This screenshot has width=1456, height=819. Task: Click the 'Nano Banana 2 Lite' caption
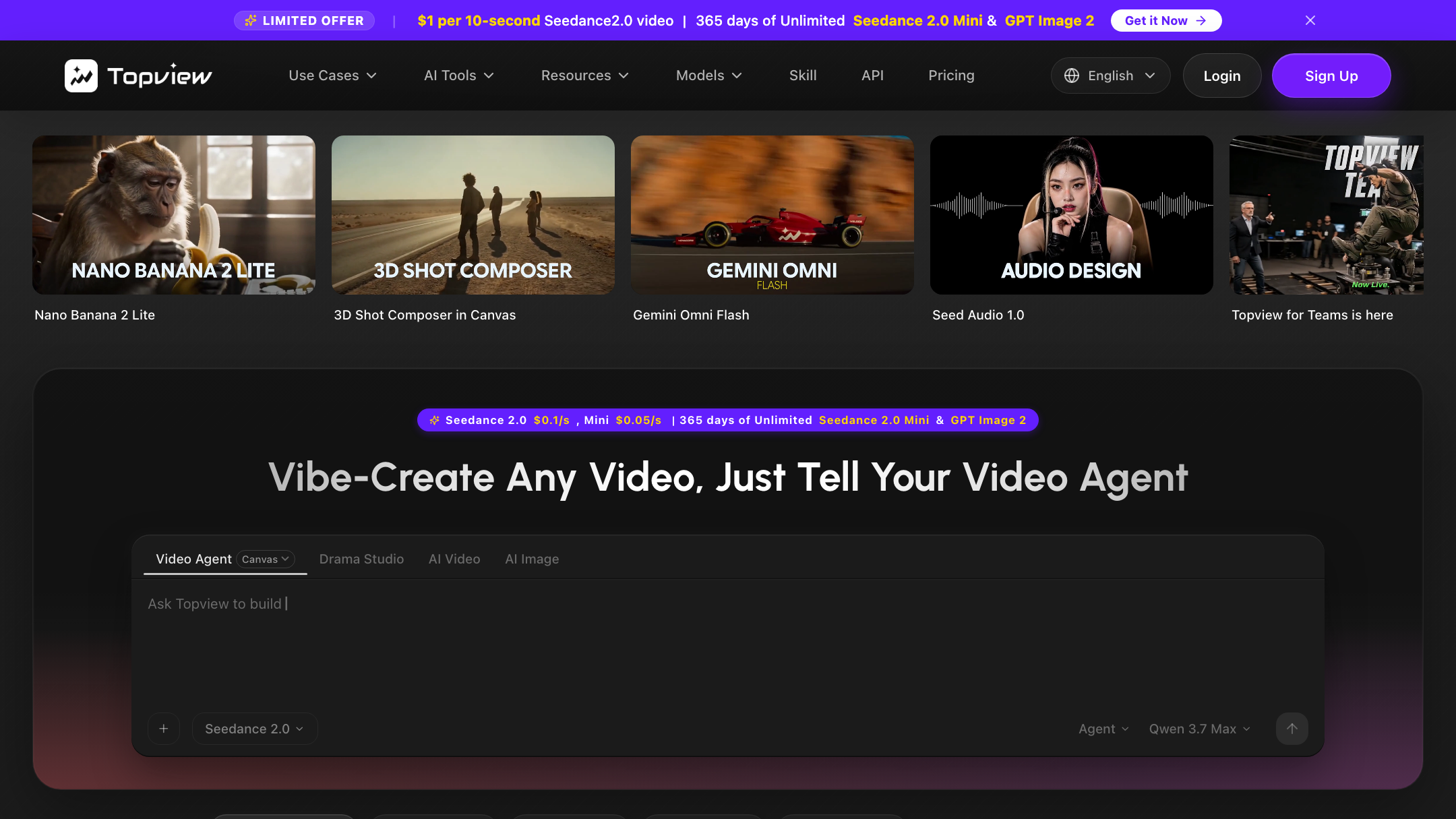[95, 315]
